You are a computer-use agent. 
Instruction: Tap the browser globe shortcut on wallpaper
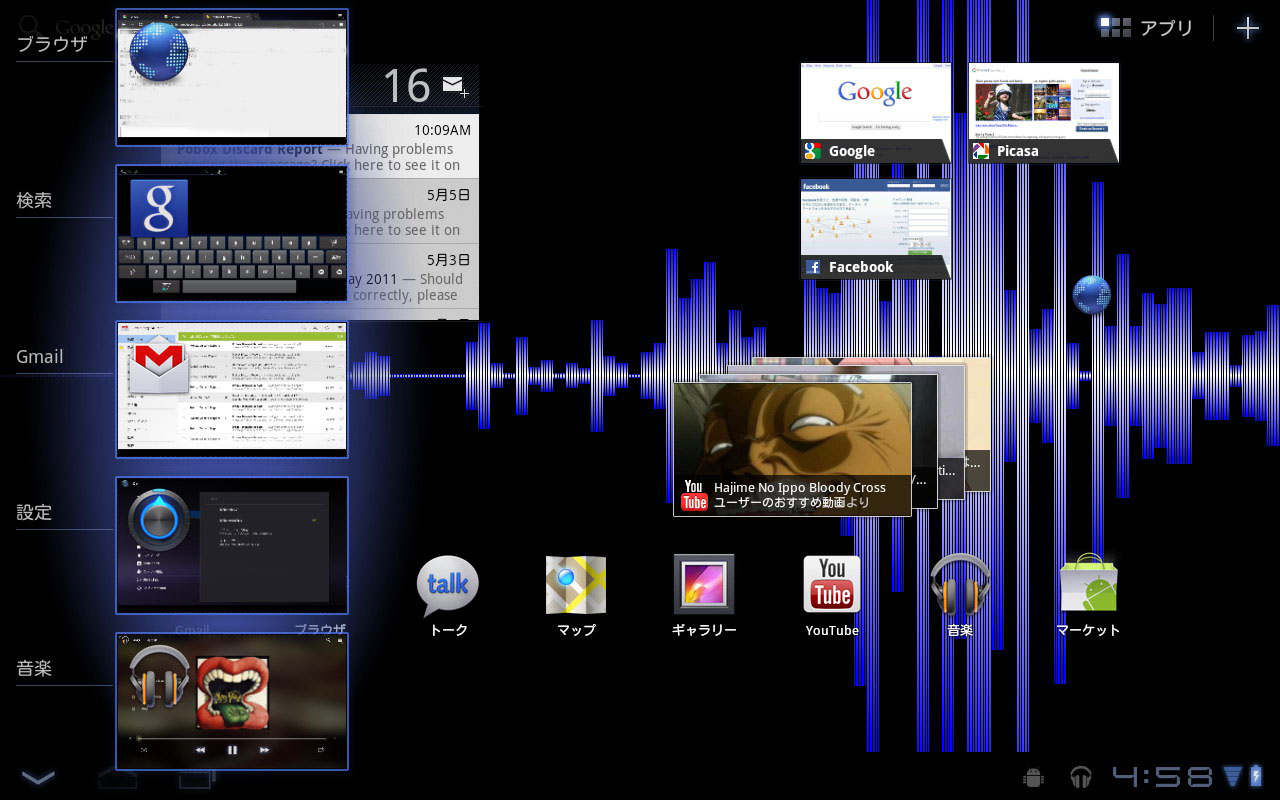[1091, 295]
